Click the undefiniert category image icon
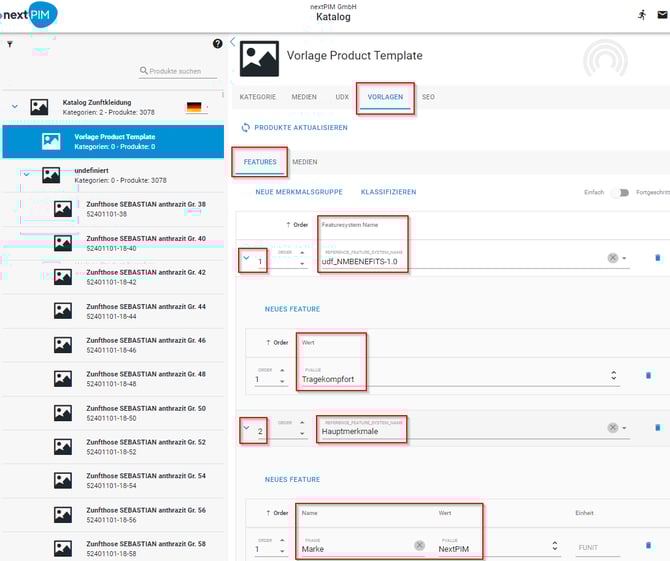 (51, 175)
